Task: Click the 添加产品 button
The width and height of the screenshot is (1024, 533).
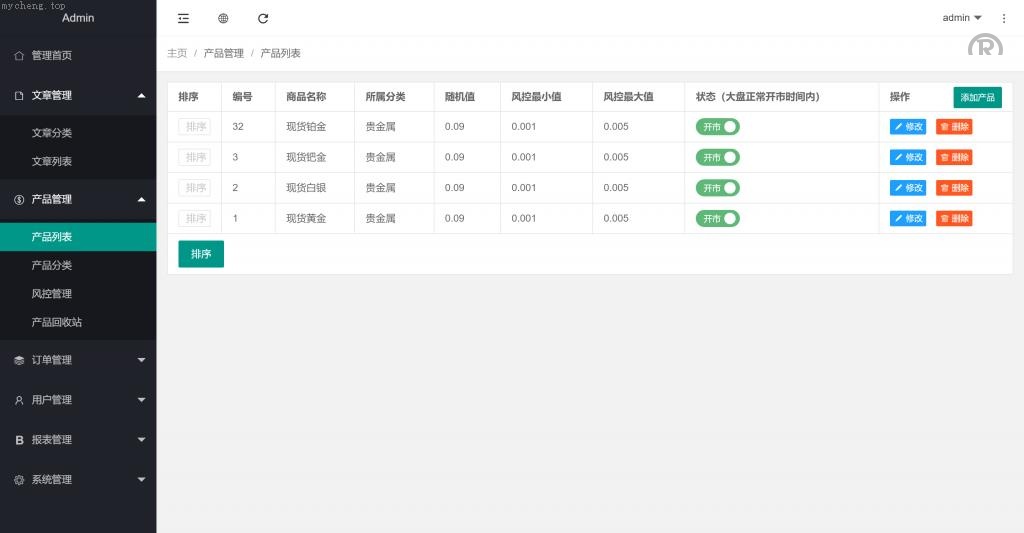Action: click(x=977, y=97)
